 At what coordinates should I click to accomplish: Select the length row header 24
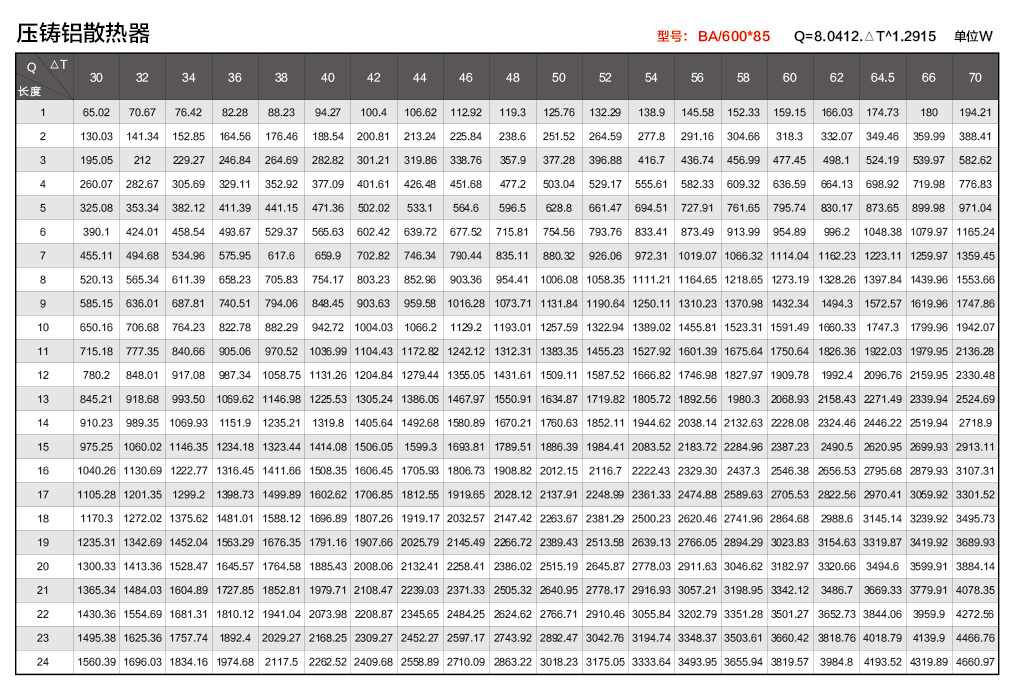[43, 662]
